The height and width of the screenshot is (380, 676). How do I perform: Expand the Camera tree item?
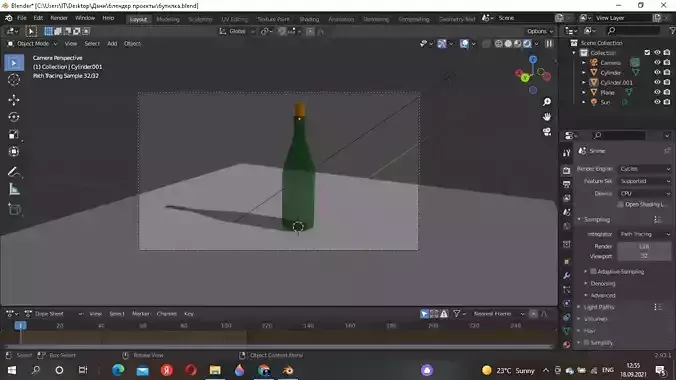pyautogui.click(x=584, y=63)
